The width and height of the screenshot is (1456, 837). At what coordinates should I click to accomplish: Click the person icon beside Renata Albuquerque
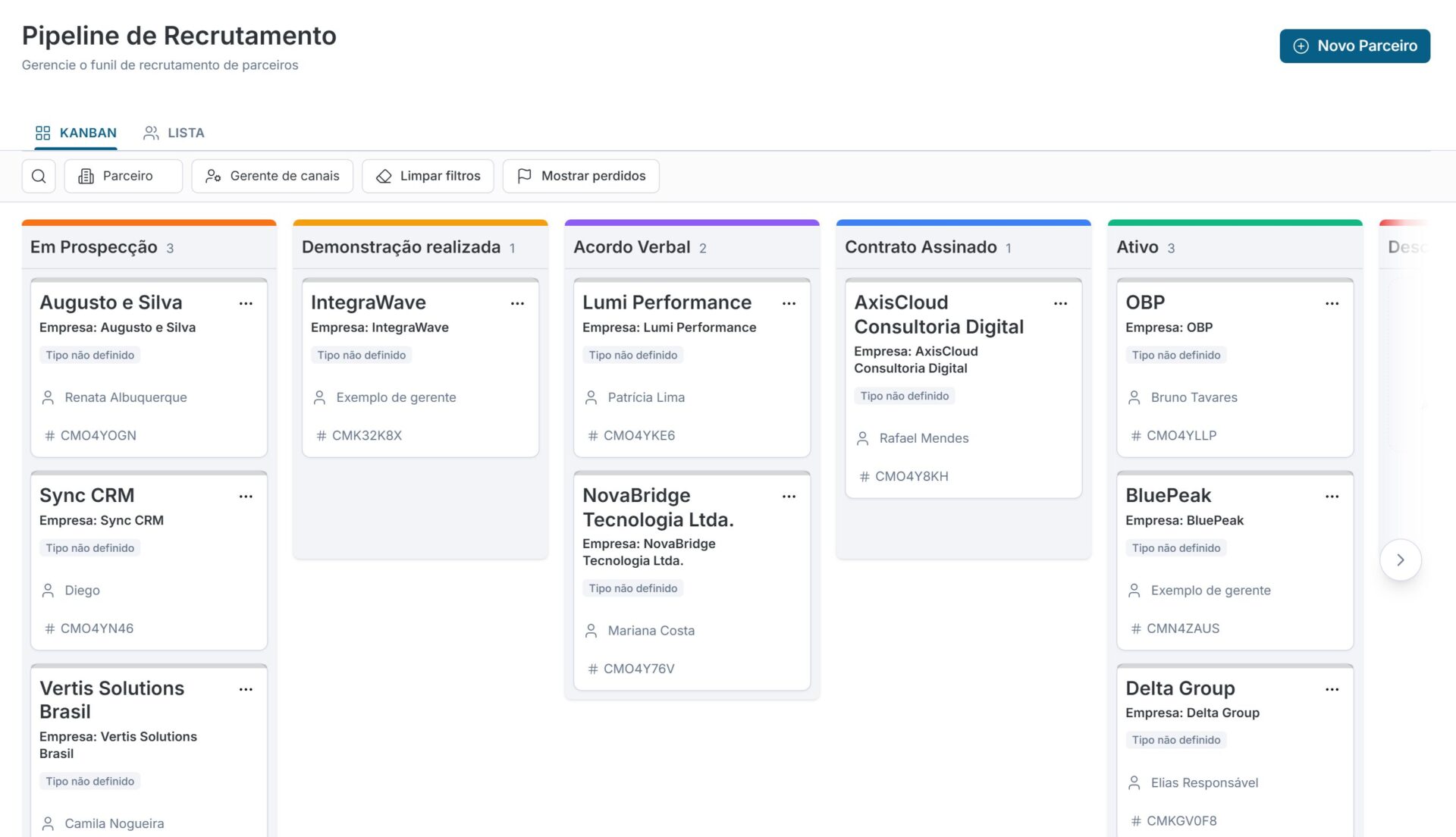point(48,397)
